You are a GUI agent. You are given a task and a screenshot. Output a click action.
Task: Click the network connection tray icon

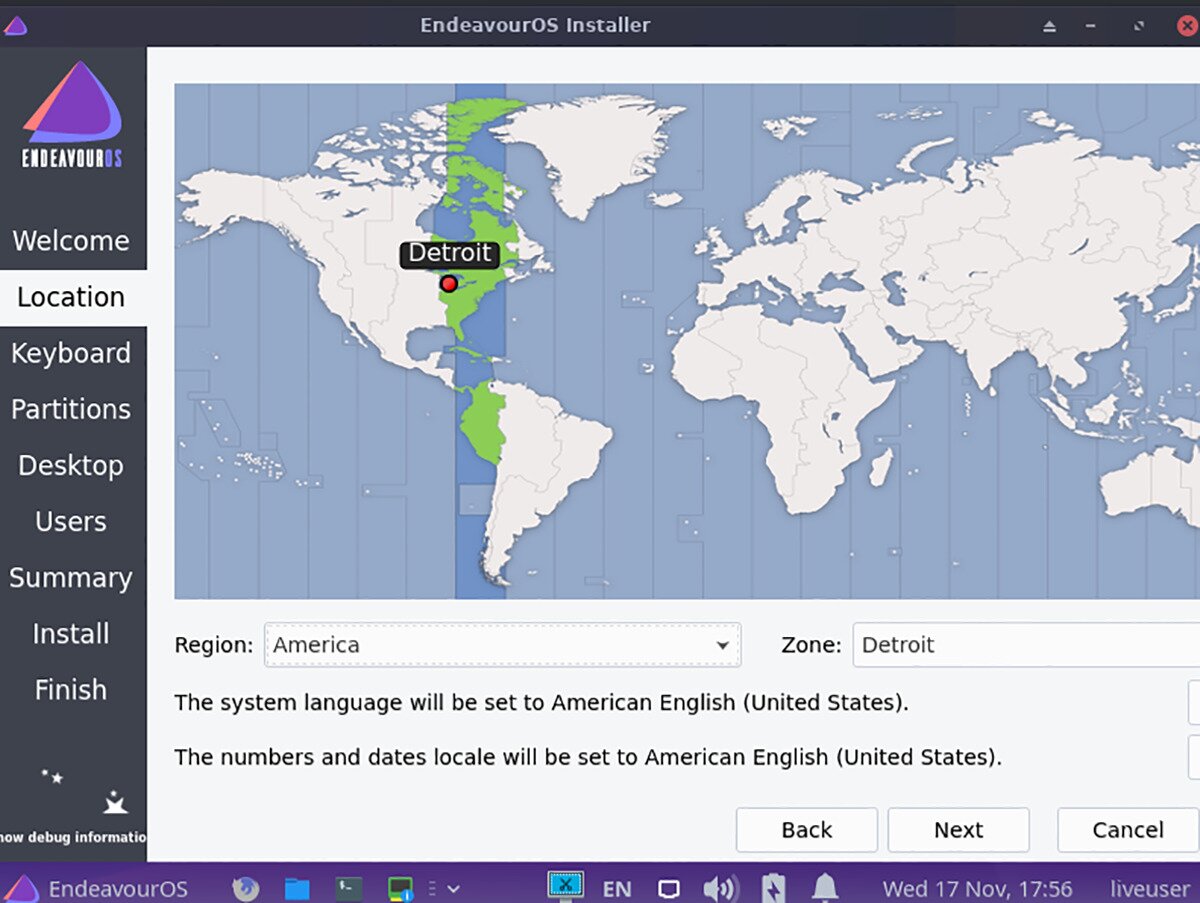(565, 887)
